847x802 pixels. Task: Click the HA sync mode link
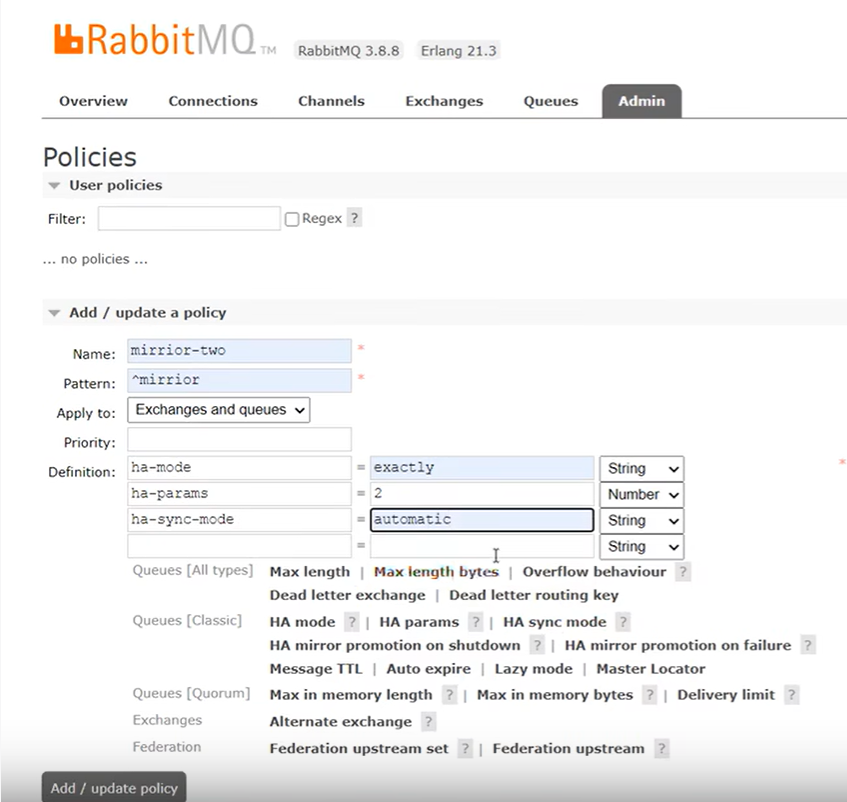coord(555,622)
